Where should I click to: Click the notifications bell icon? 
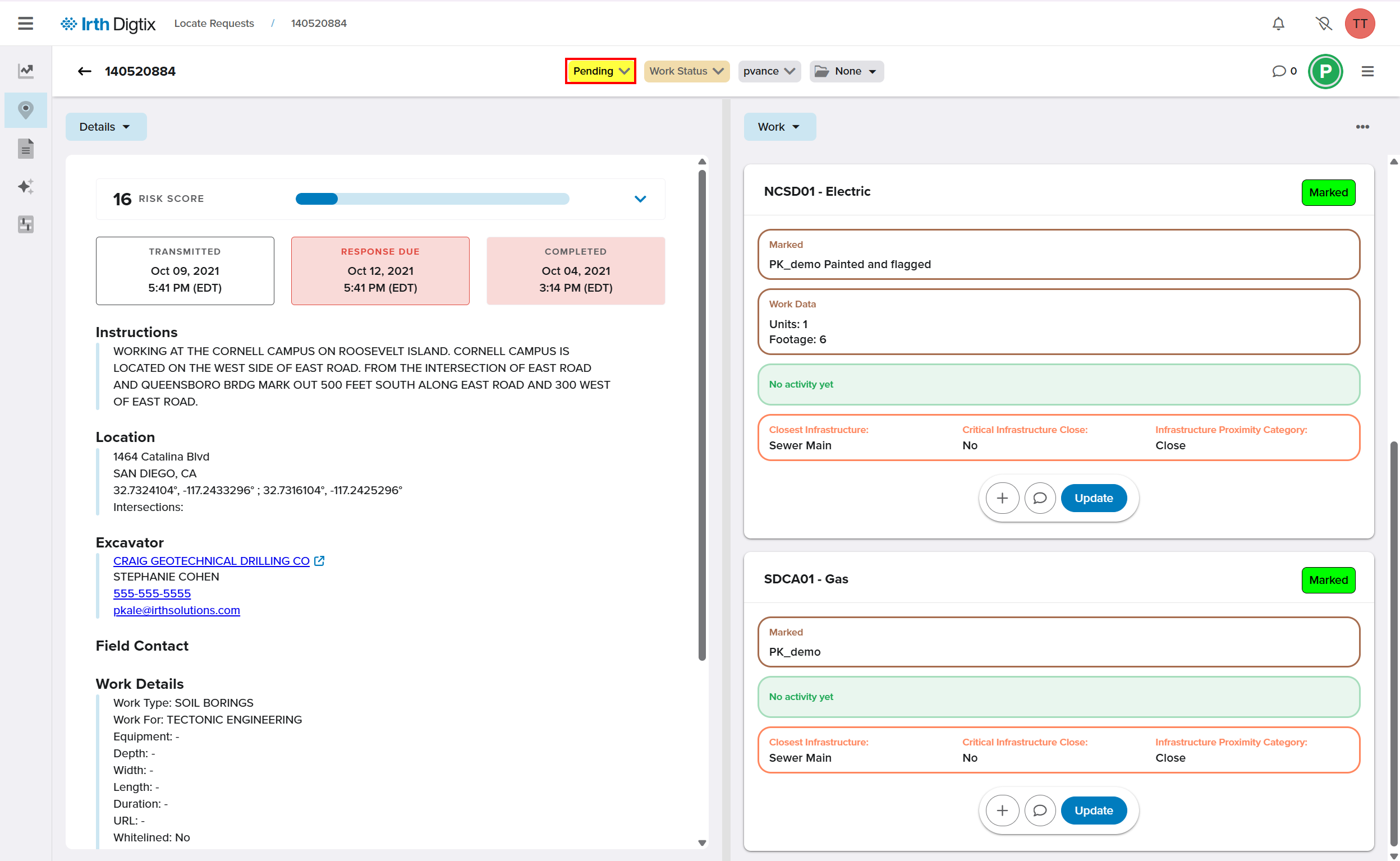pyautogui.click(x=1278, y=24)
